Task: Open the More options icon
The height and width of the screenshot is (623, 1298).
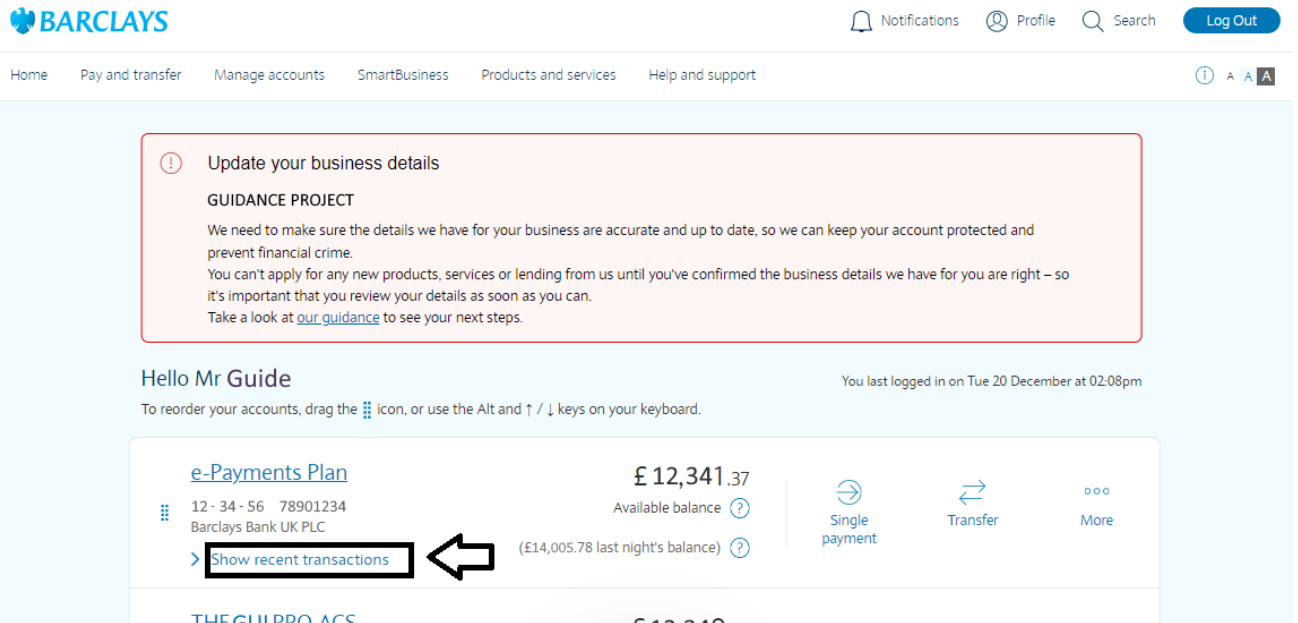Action: click(1096, 491)
